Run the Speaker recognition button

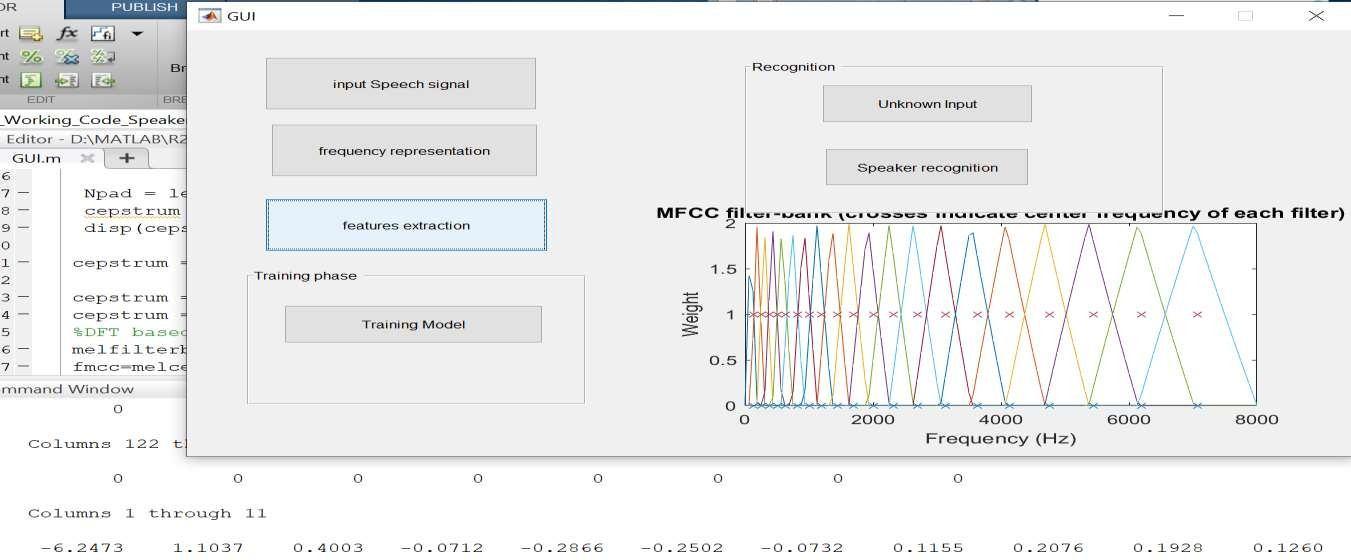[x=927, y=167]
